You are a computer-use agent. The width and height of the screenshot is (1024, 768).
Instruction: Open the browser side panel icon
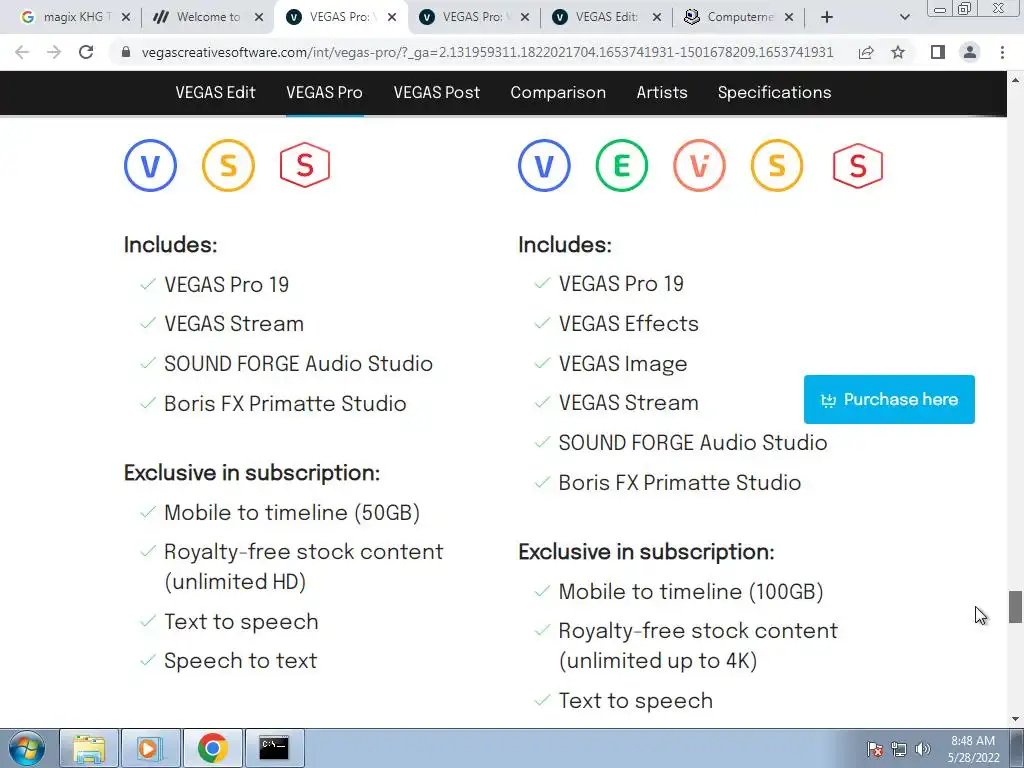[938, 52]
